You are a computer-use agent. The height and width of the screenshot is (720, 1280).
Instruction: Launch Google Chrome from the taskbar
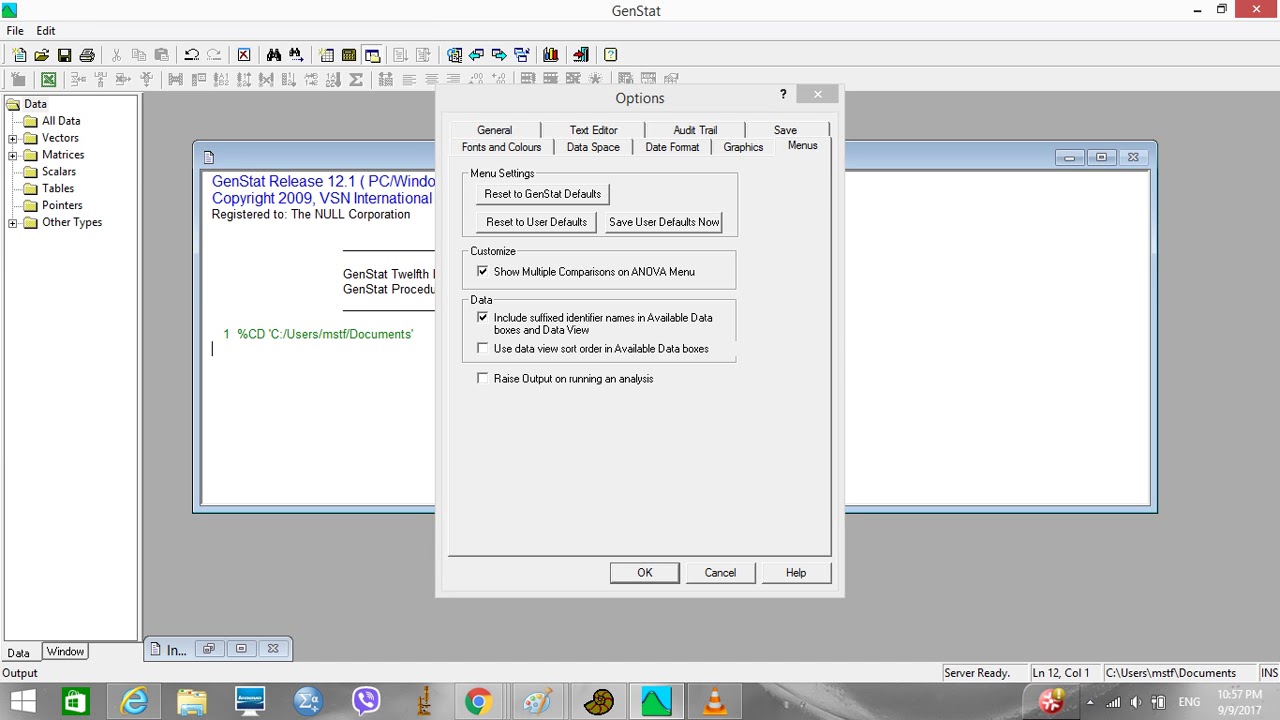(478, 701)
